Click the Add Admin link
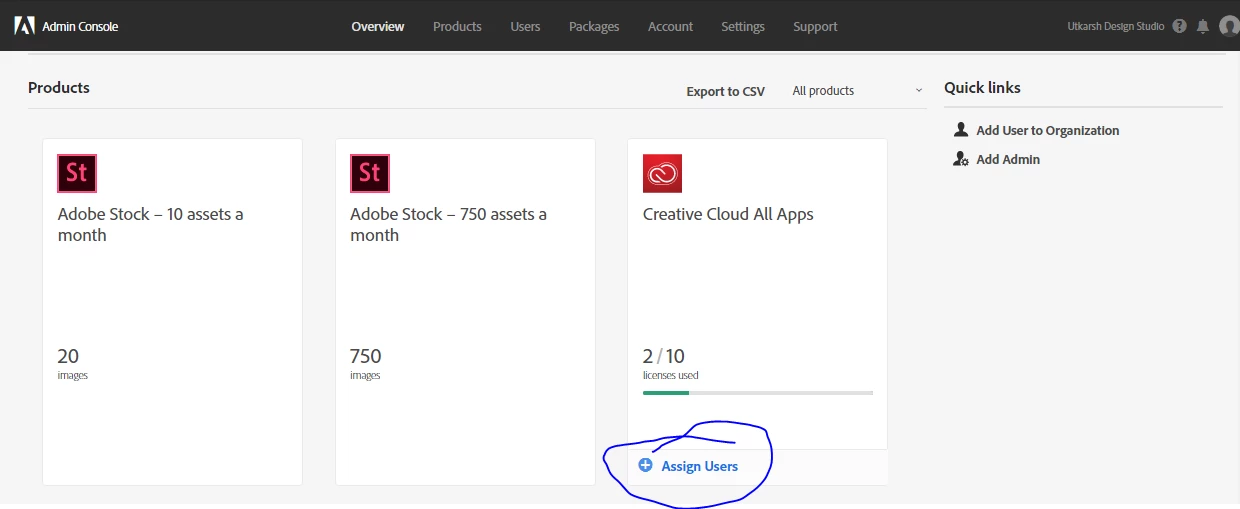Image resolution: width=1240 pixels, height=509 pixels. tap(1008, 159)
